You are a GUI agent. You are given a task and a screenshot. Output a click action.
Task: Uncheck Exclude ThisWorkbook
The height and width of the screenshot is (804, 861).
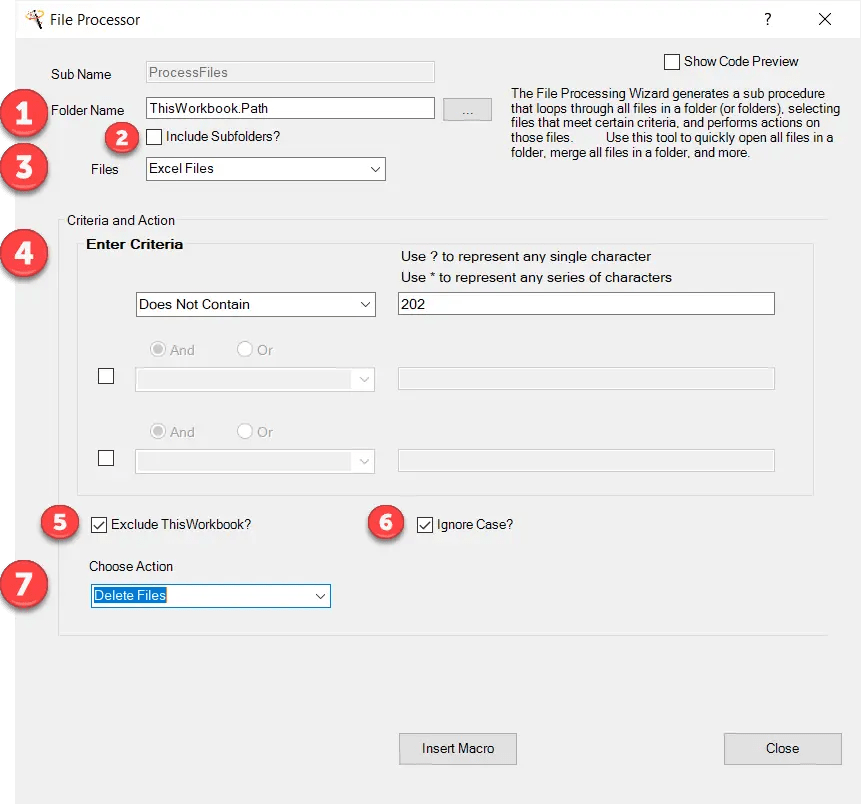(97, 524)
